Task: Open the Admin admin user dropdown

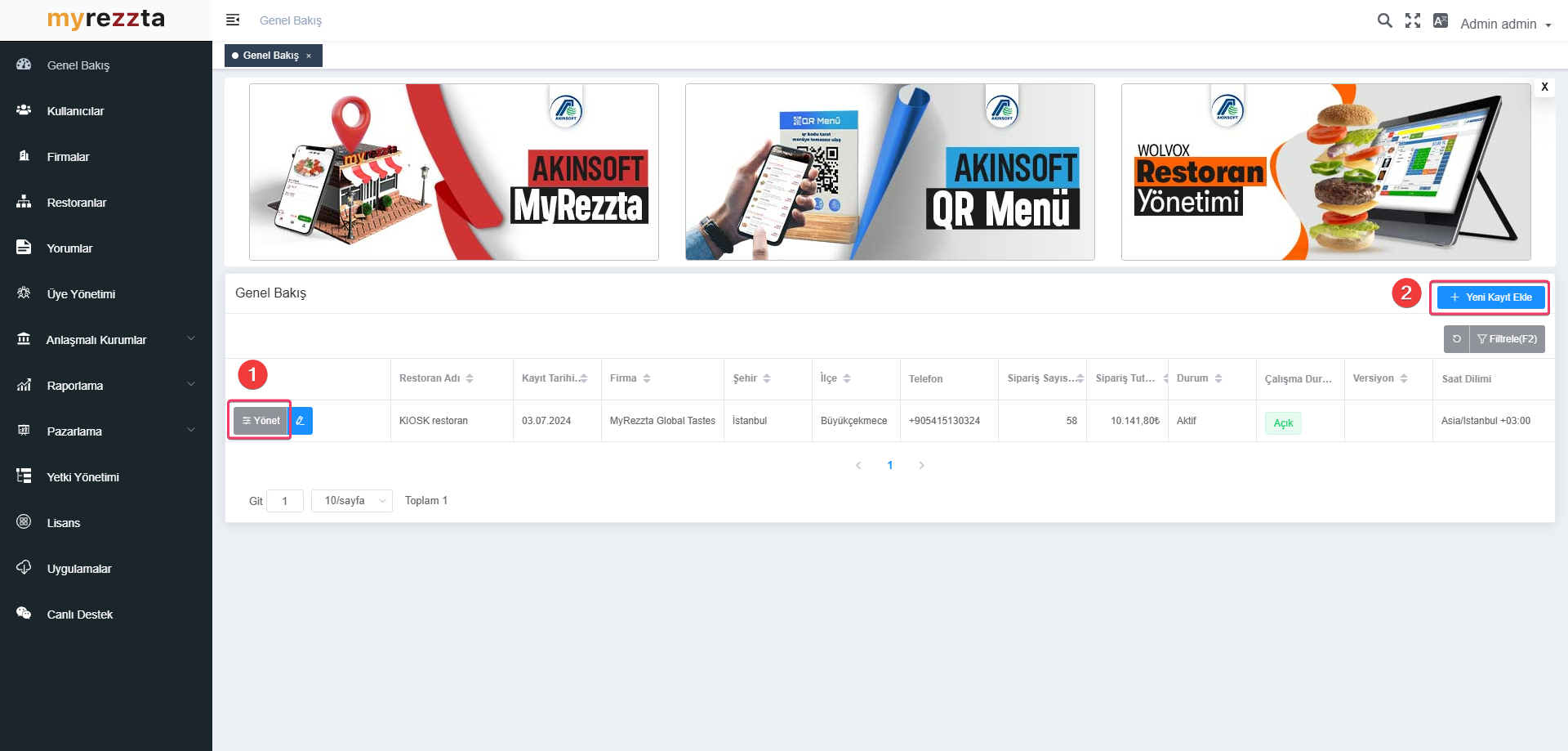Action: tap(1505, 25)
